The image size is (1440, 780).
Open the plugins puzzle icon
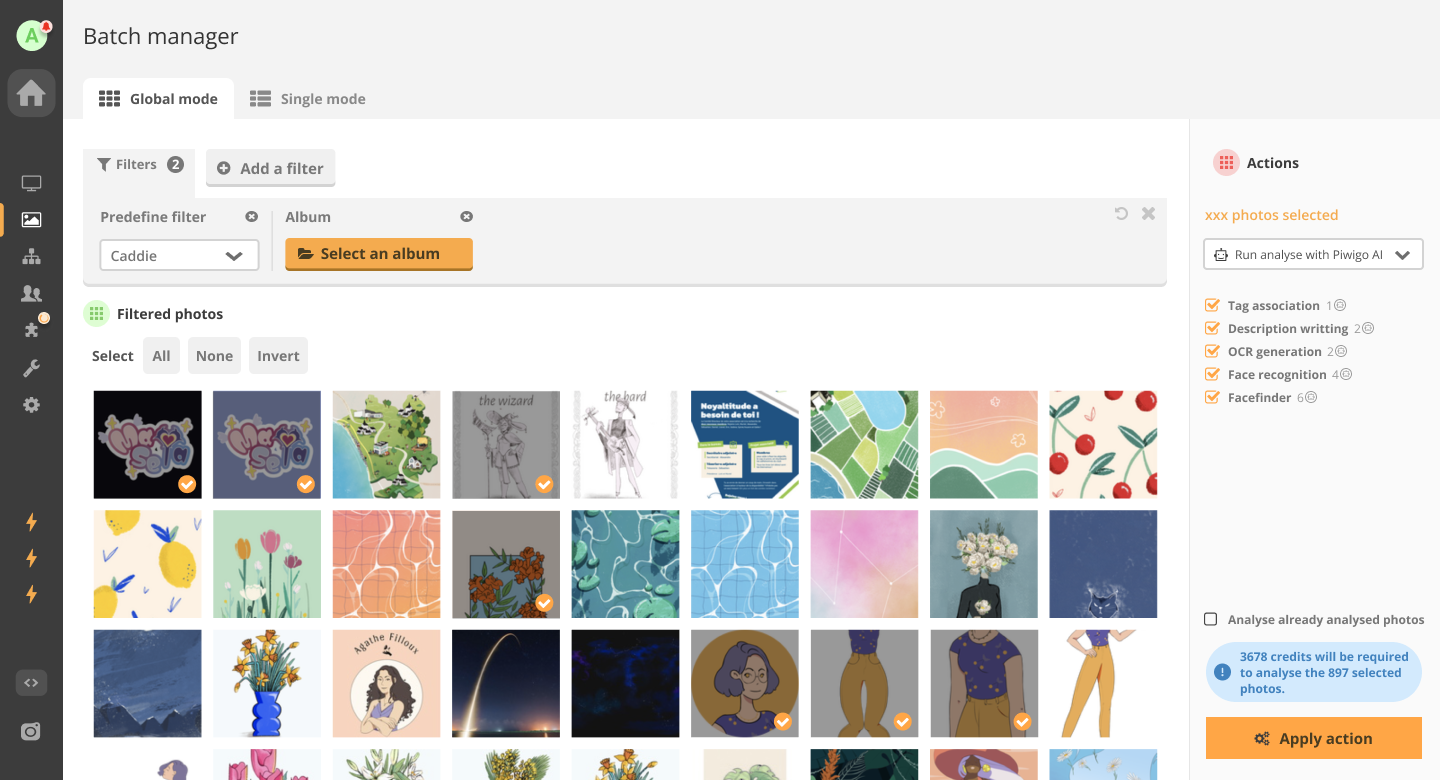pyautogui.click(x=31, y=330)
